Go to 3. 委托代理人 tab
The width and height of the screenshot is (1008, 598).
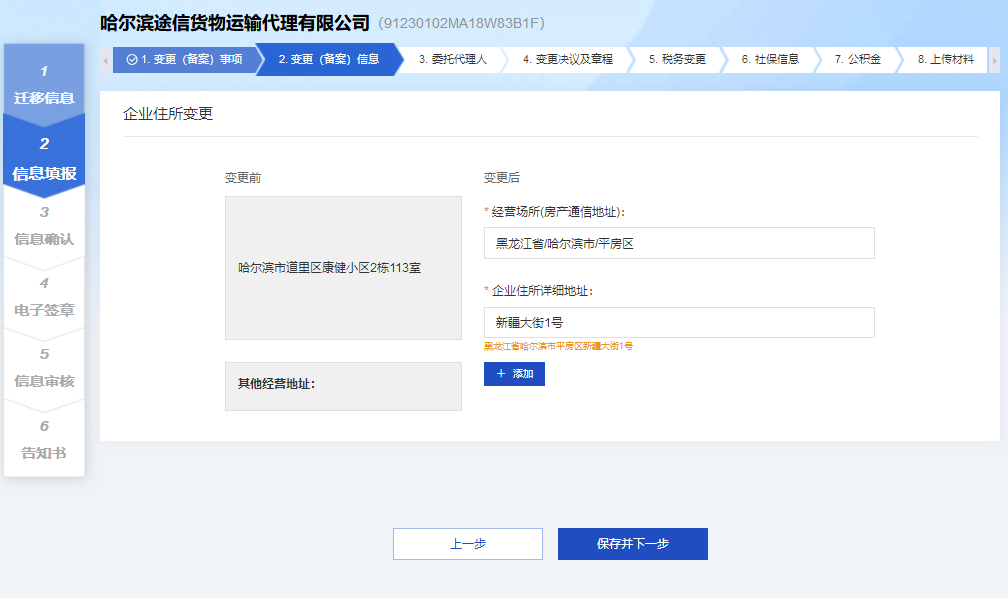pyautogui.click(x=452, y=60)
